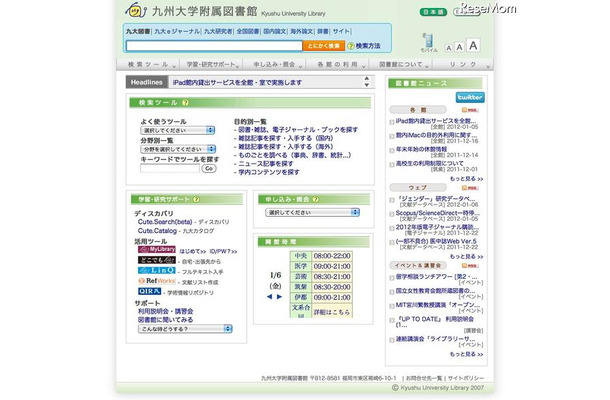
Task: Open お問合せ先一覧 footer link
Action: tap(424, 378)
